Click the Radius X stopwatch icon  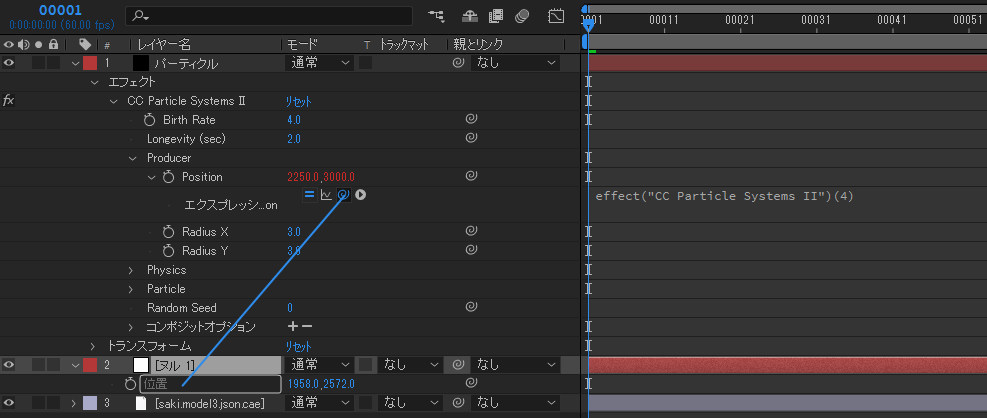click(x=169, y=232)
